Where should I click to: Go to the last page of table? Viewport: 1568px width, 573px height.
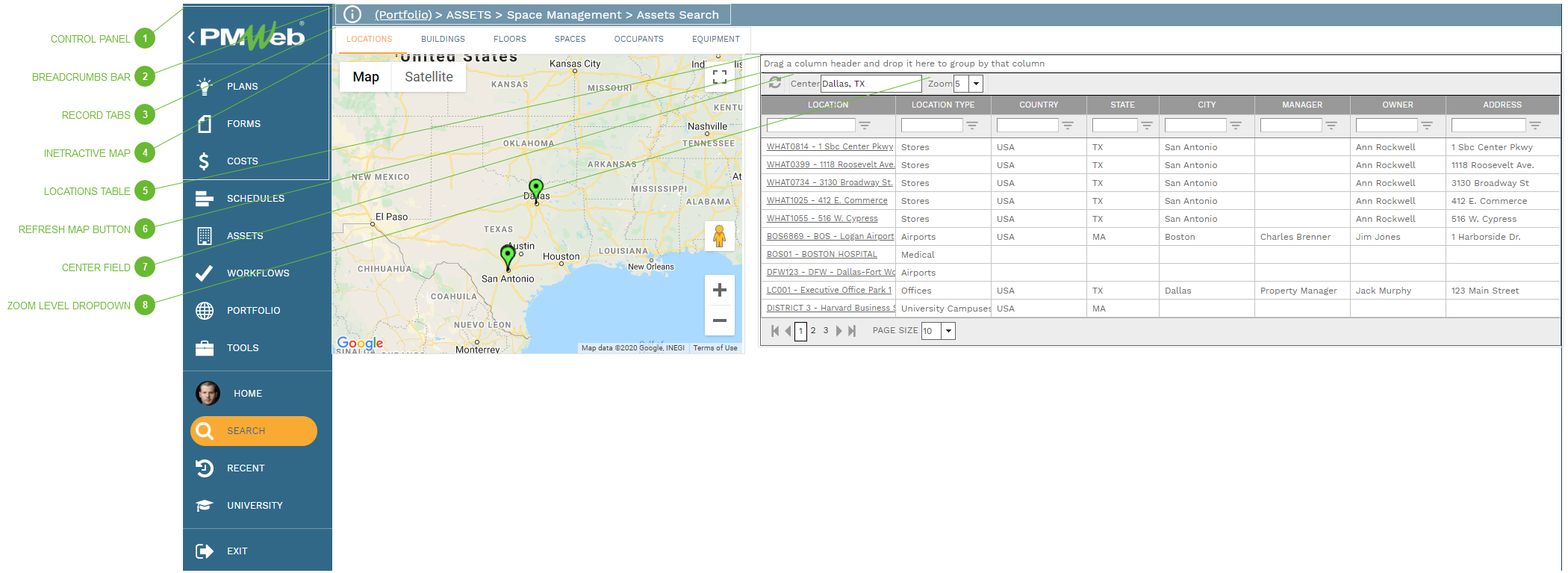(852, 331)
